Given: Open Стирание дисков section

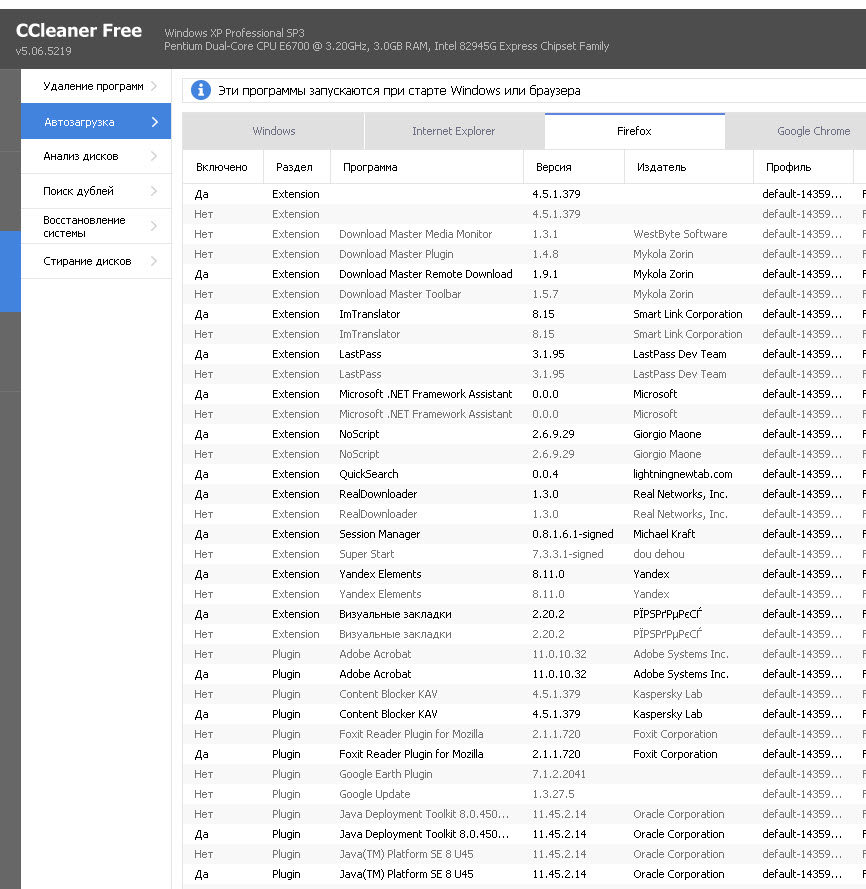Looking at the screenshot, I should pos(87,261).
